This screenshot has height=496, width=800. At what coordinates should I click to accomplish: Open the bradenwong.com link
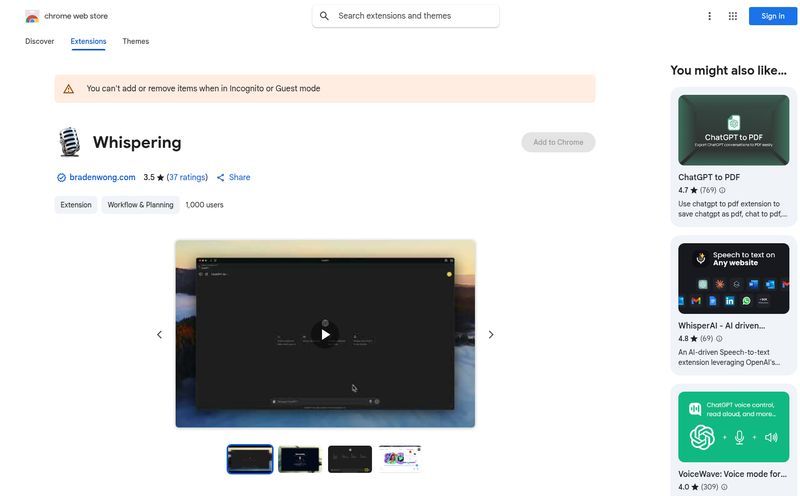coord(102,178)
